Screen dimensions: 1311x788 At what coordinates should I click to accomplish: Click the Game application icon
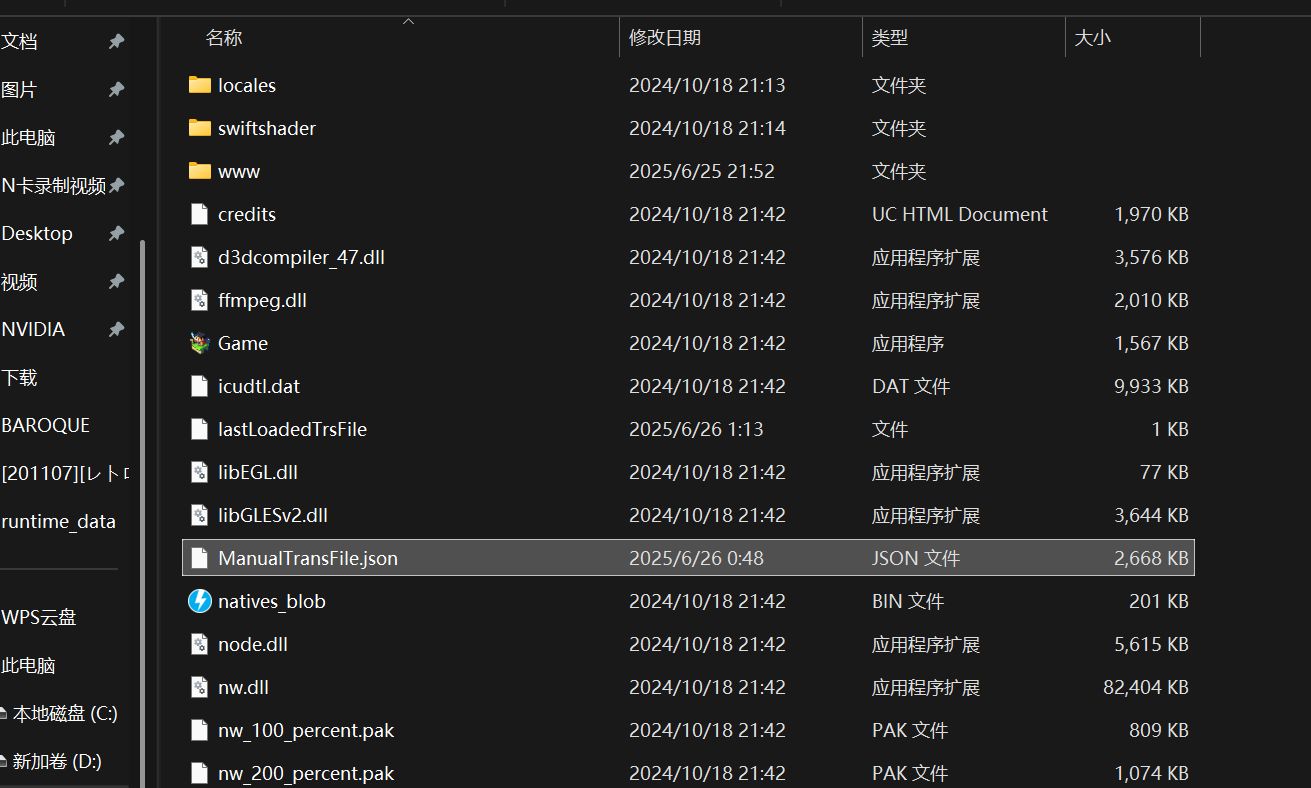(200, 343)
